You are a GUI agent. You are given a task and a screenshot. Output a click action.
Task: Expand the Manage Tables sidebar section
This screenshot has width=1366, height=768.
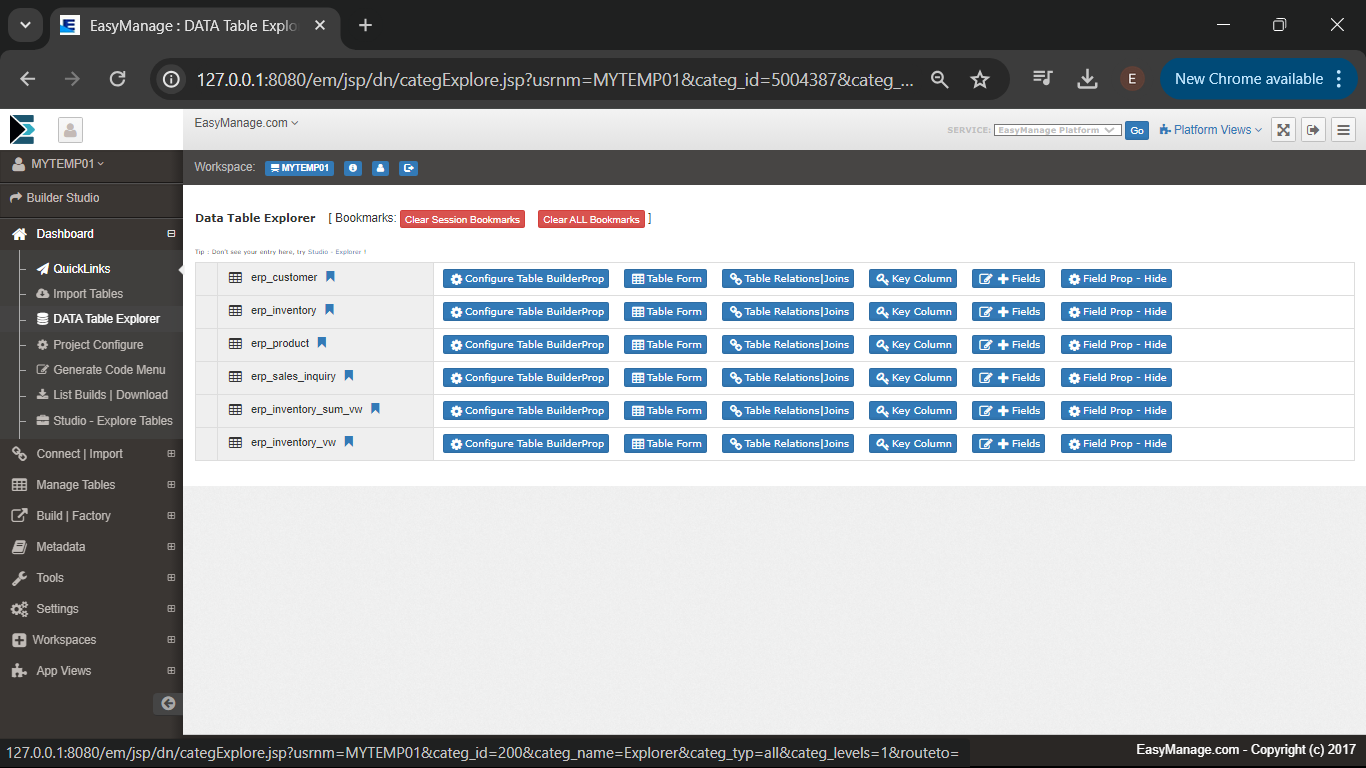(171, 485)
